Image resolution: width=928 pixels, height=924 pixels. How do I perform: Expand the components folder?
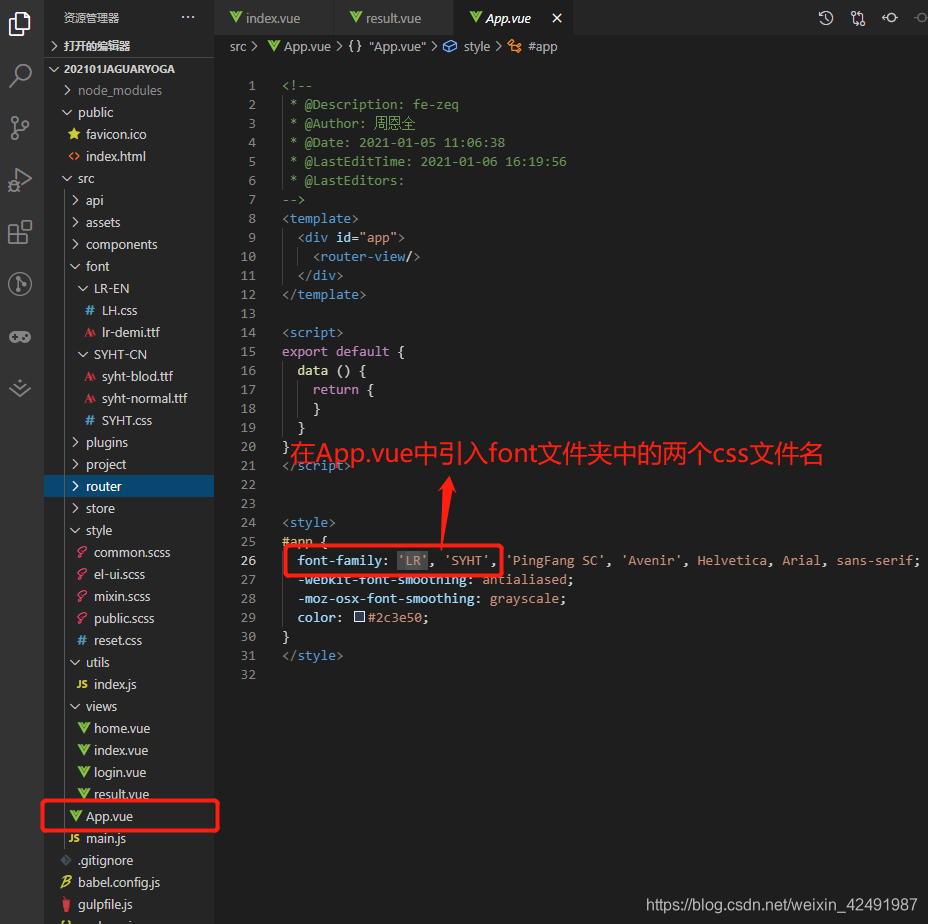click(x=128, y=244)
